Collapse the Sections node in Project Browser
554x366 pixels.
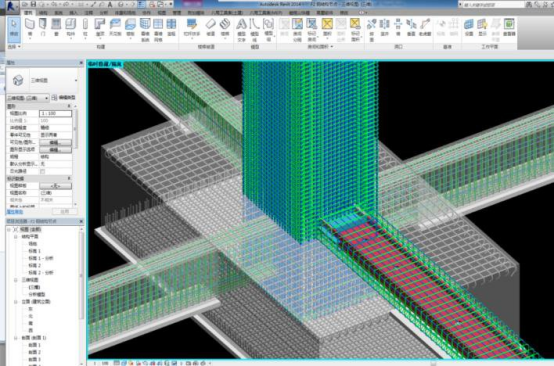click(16, 338)
